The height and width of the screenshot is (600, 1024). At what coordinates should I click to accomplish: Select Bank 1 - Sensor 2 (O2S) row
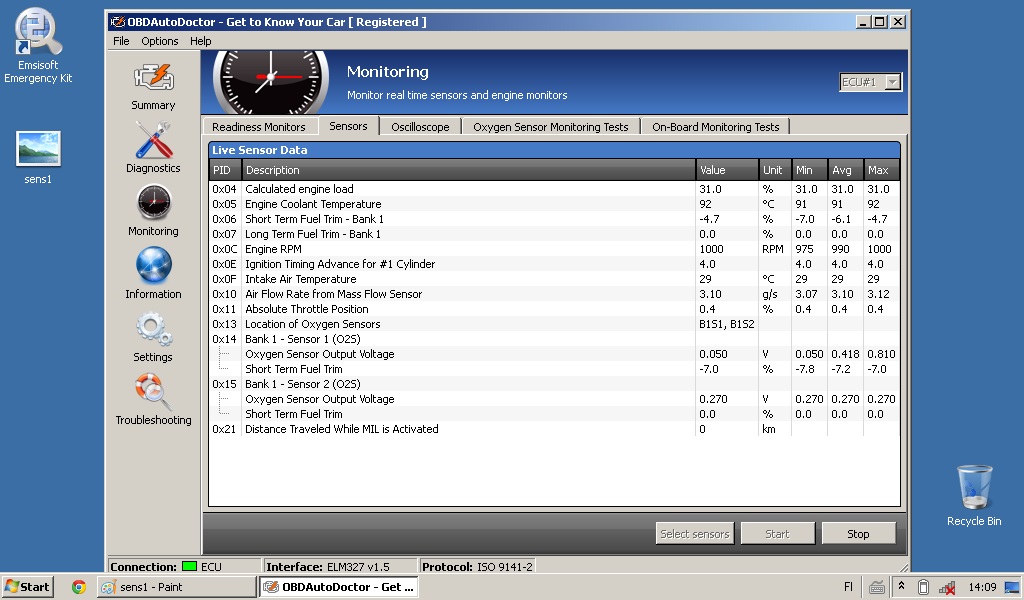[x=554, y=384]
